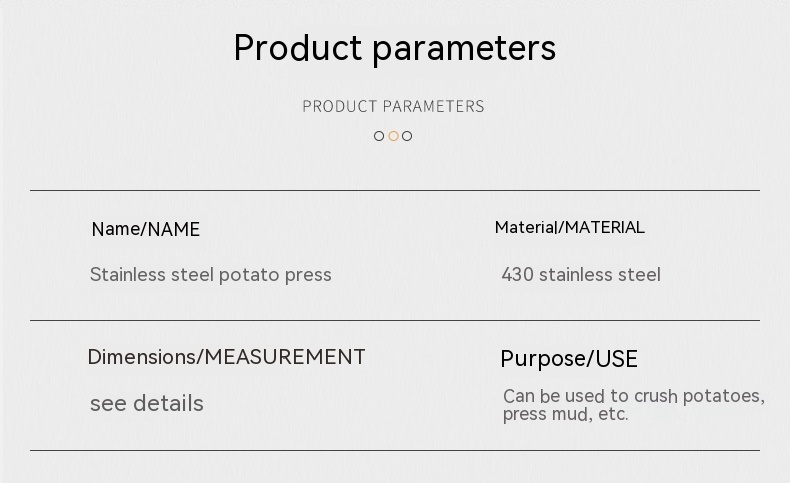
Task: Click the "press mud, etc." text line
Action: (x=565, y=414)
